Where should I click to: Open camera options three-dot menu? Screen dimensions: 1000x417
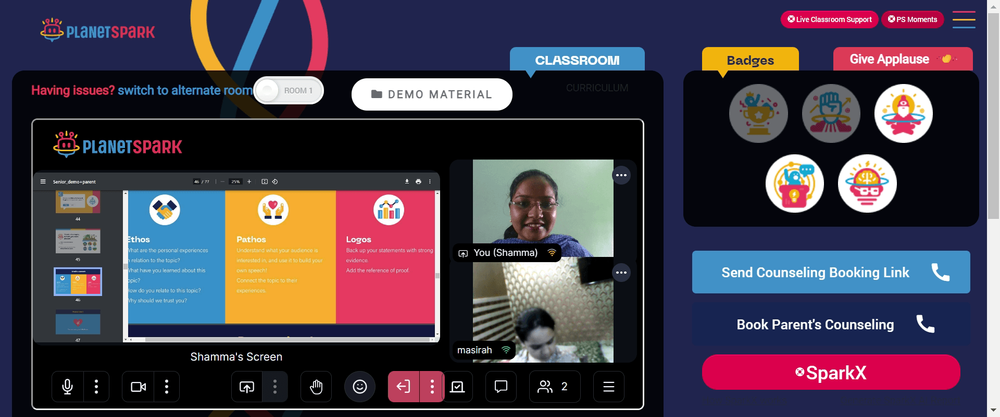[166, 386]
